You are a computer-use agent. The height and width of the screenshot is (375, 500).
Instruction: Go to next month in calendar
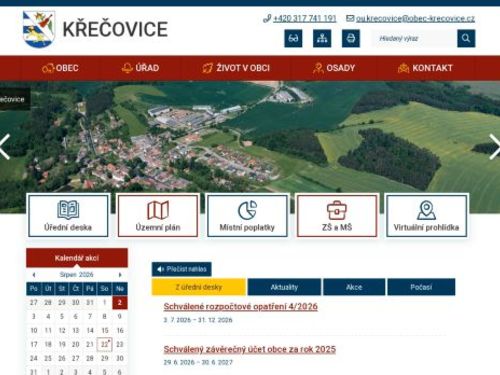pyautogui.click(x=120, y=275)
